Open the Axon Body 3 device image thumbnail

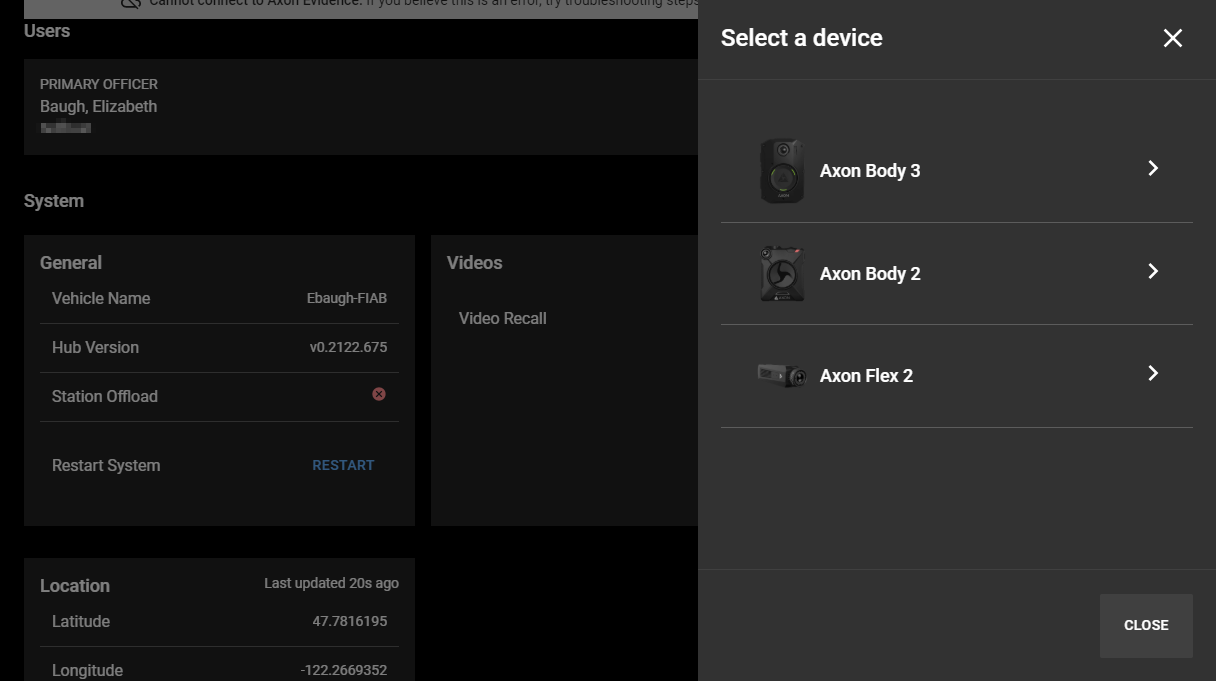click(x=782, y=170)
